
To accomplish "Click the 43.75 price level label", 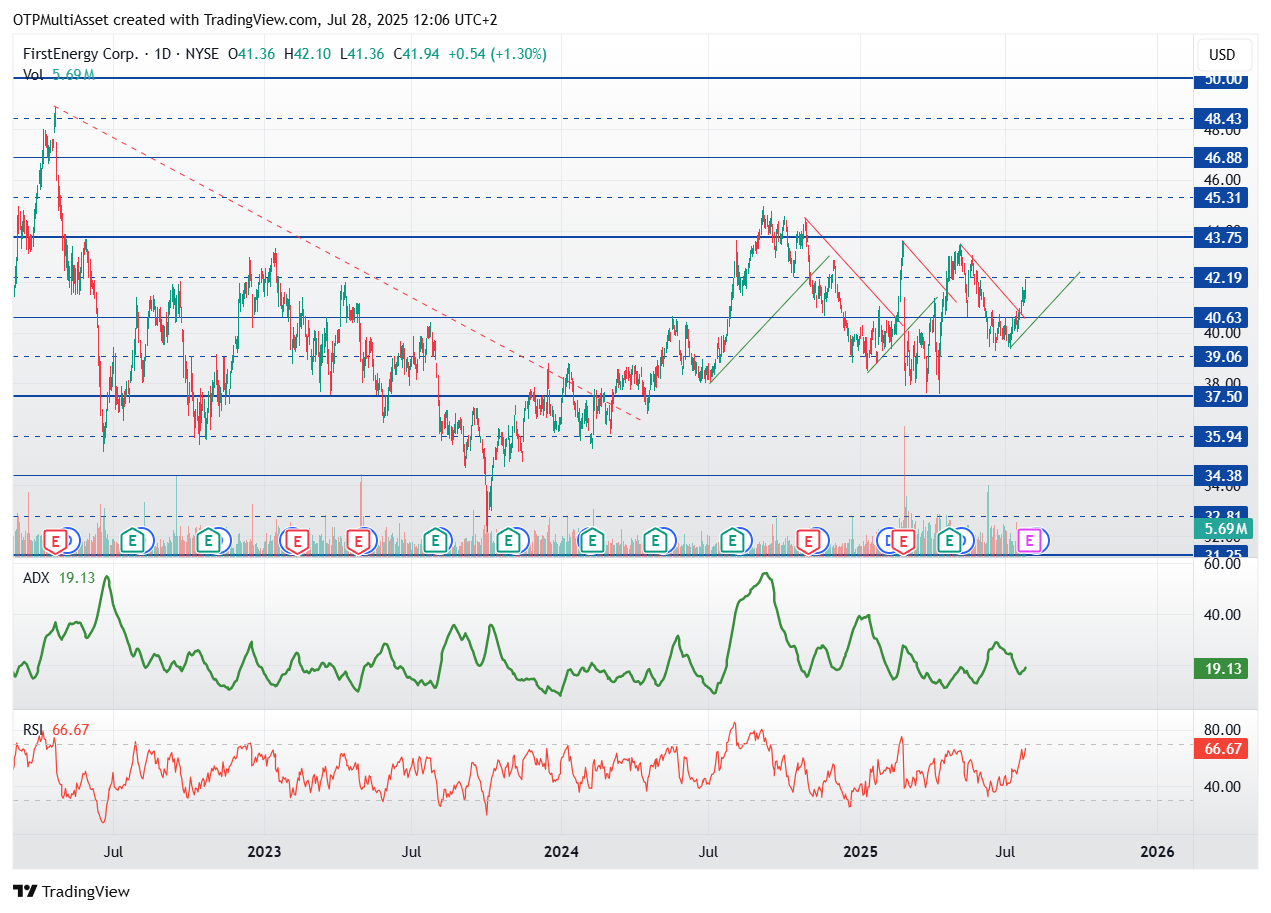I will [x=1221, y=237].
